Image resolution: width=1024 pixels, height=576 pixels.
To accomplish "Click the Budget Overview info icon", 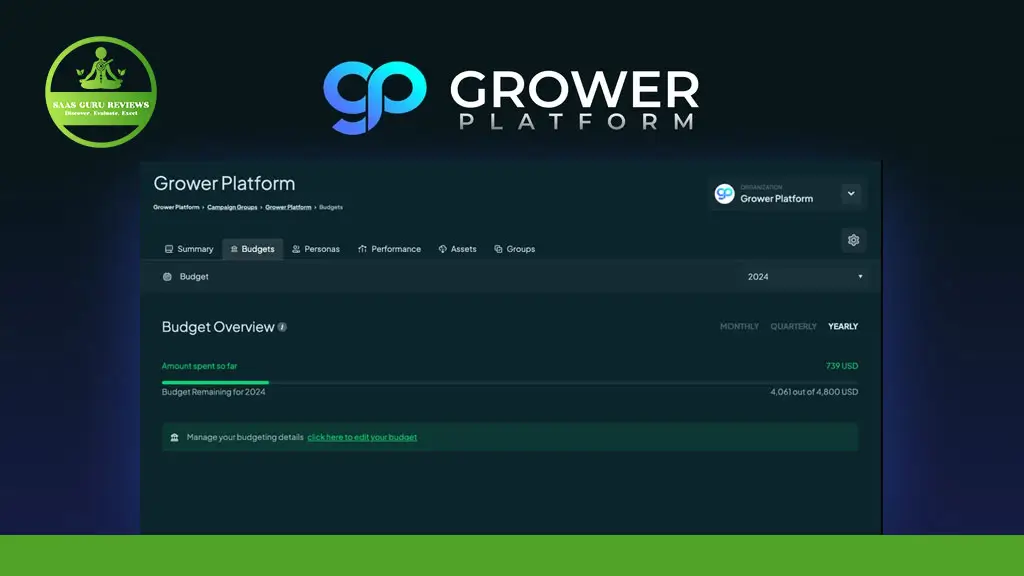I will tap(282, 327).
